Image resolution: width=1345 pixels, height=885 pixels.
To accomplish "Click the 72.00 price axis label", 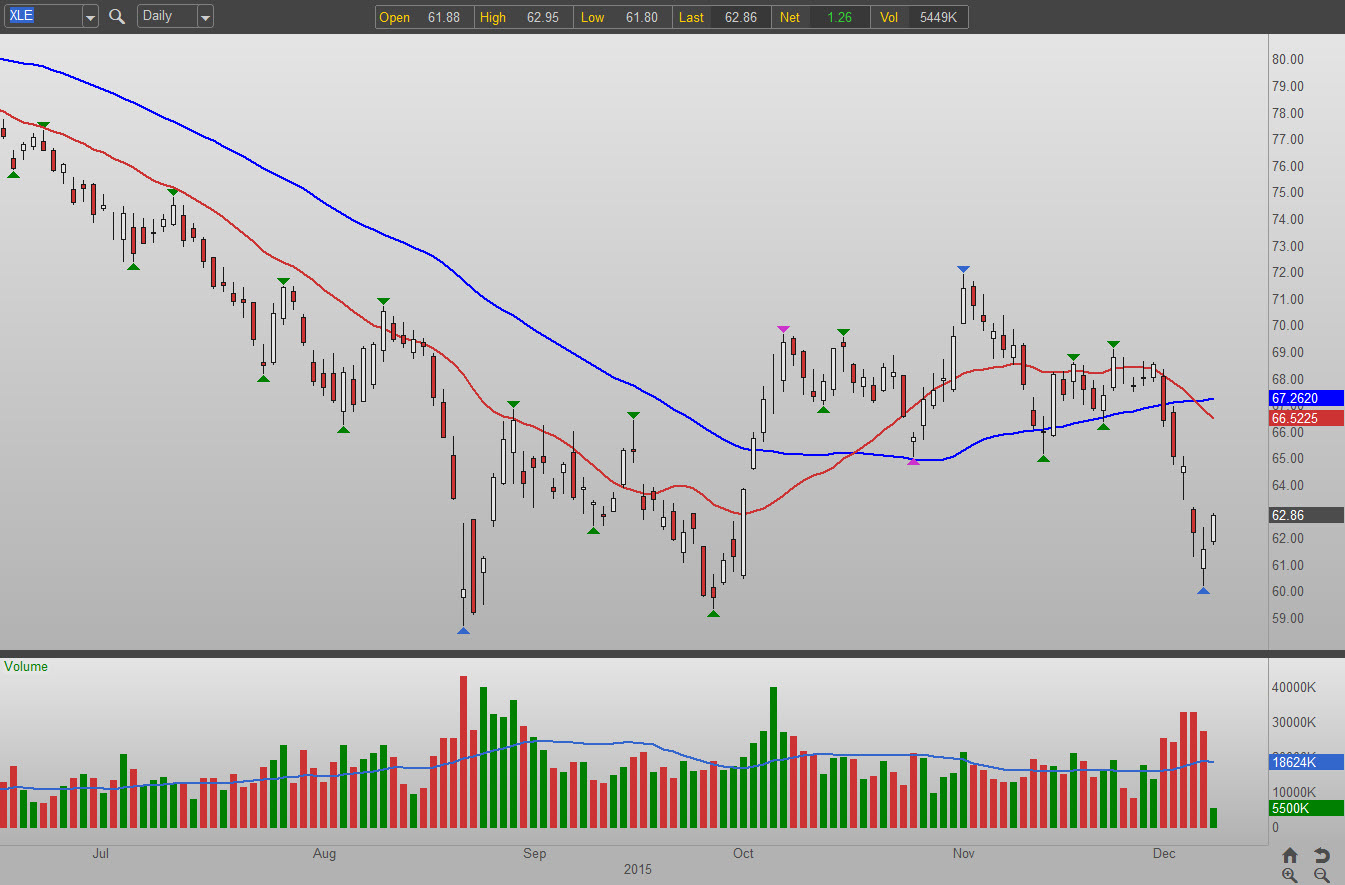I will 1288,272.
